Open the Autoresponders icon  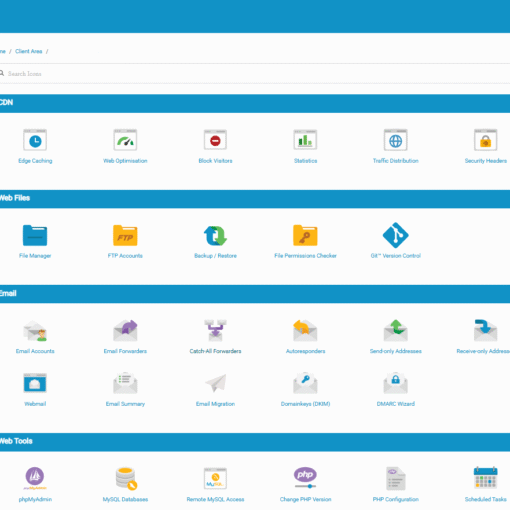(305, 331)
